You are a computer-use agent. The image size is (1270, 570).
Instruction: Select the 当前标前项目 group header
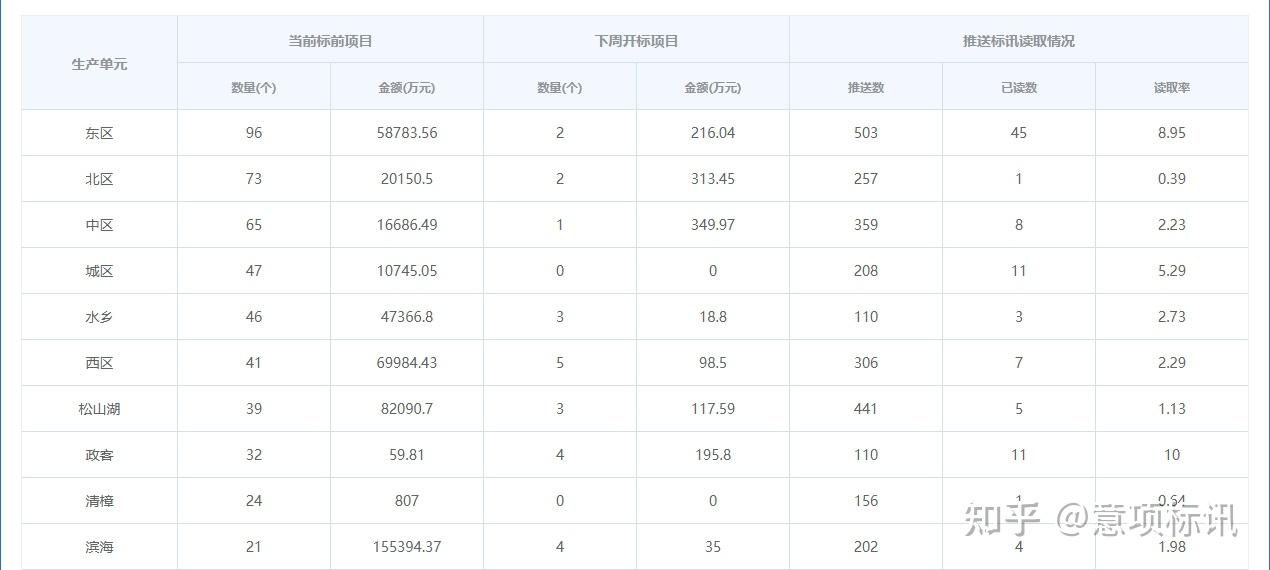(x=330, y=41)
